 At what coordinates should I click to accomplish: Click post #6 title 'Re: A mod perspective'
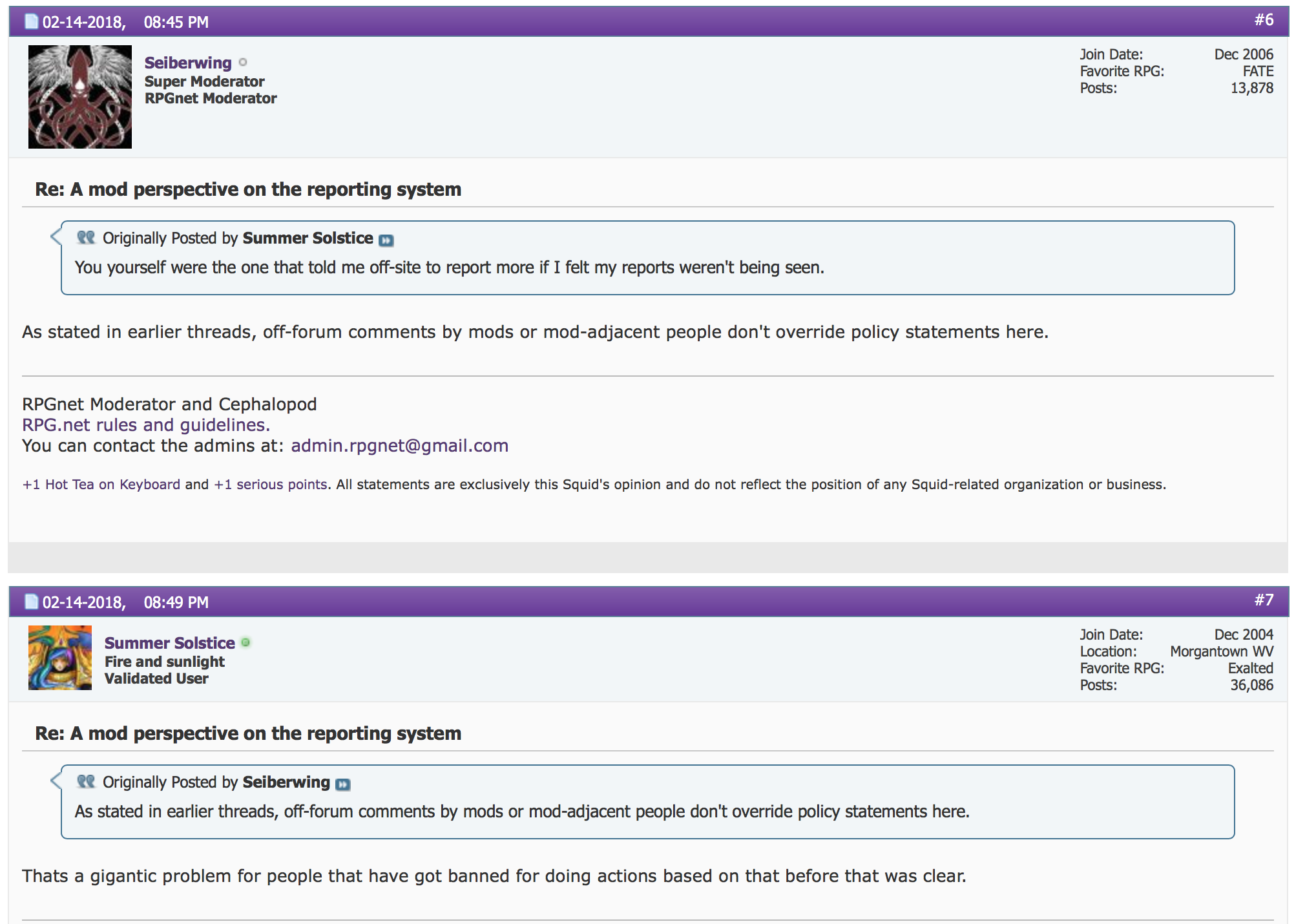pos(248,189)
